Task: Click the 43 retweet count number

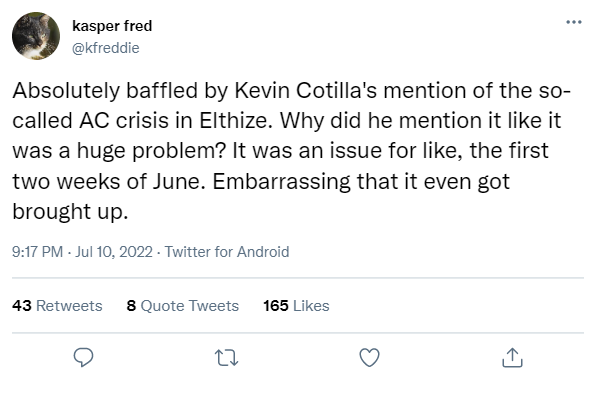Action: point(22,306)
